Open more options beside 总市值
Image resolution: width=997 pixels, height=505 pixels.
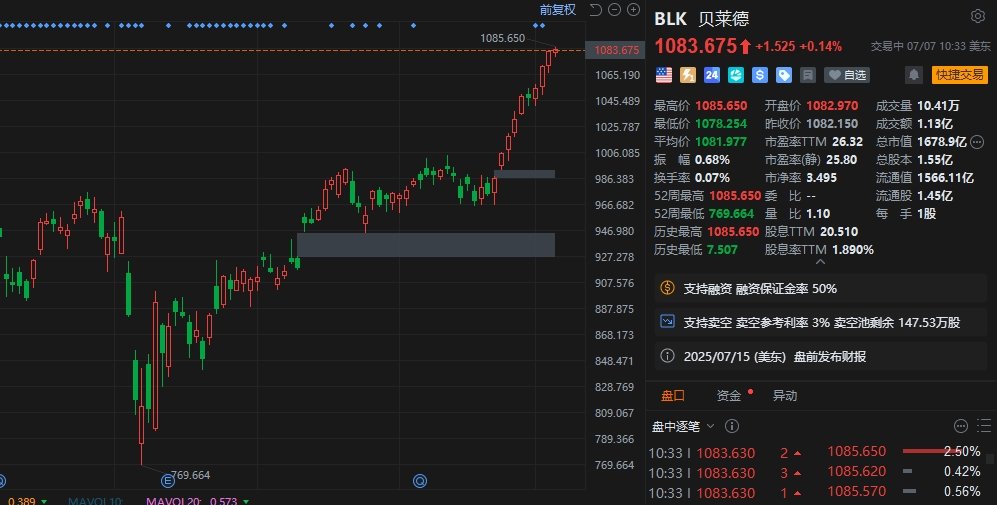977,142
